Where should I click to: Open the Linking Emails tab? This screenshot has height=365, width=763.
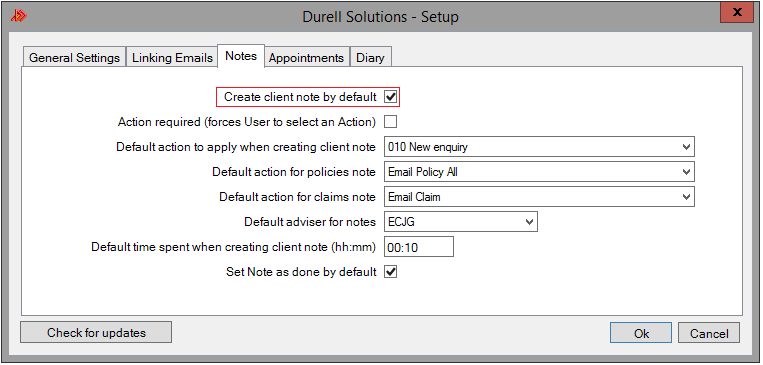click(x=172, y=57)
